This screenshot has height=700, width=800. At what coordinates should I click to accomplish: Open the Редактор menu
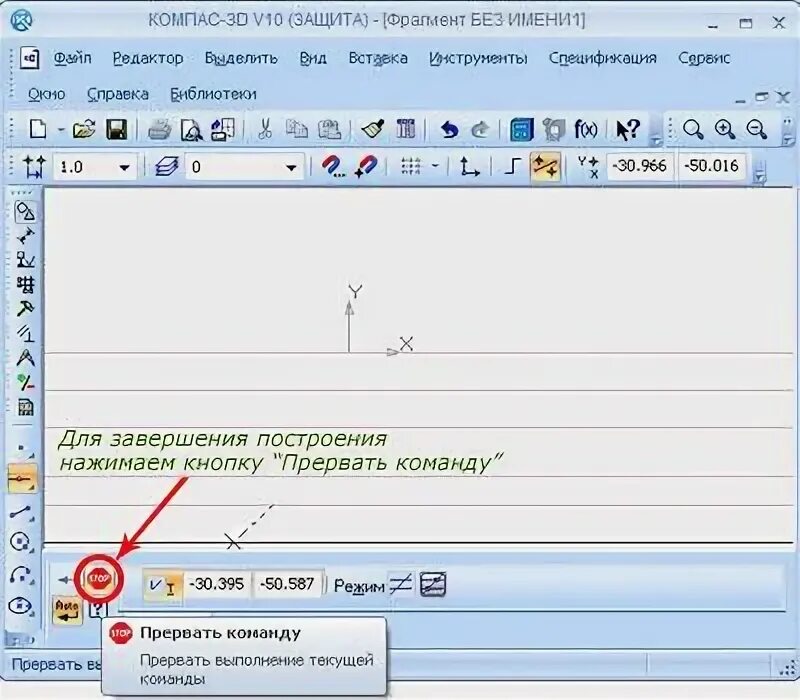pyautogui.click(x=148, y=58)
